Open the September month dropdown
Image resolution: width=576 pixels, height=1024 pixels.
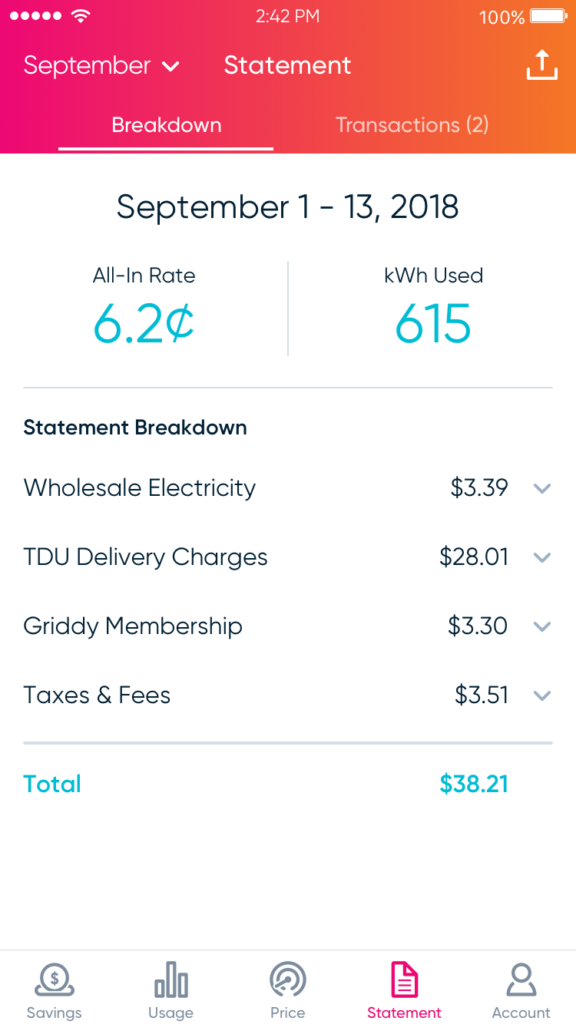coord(102,66)
